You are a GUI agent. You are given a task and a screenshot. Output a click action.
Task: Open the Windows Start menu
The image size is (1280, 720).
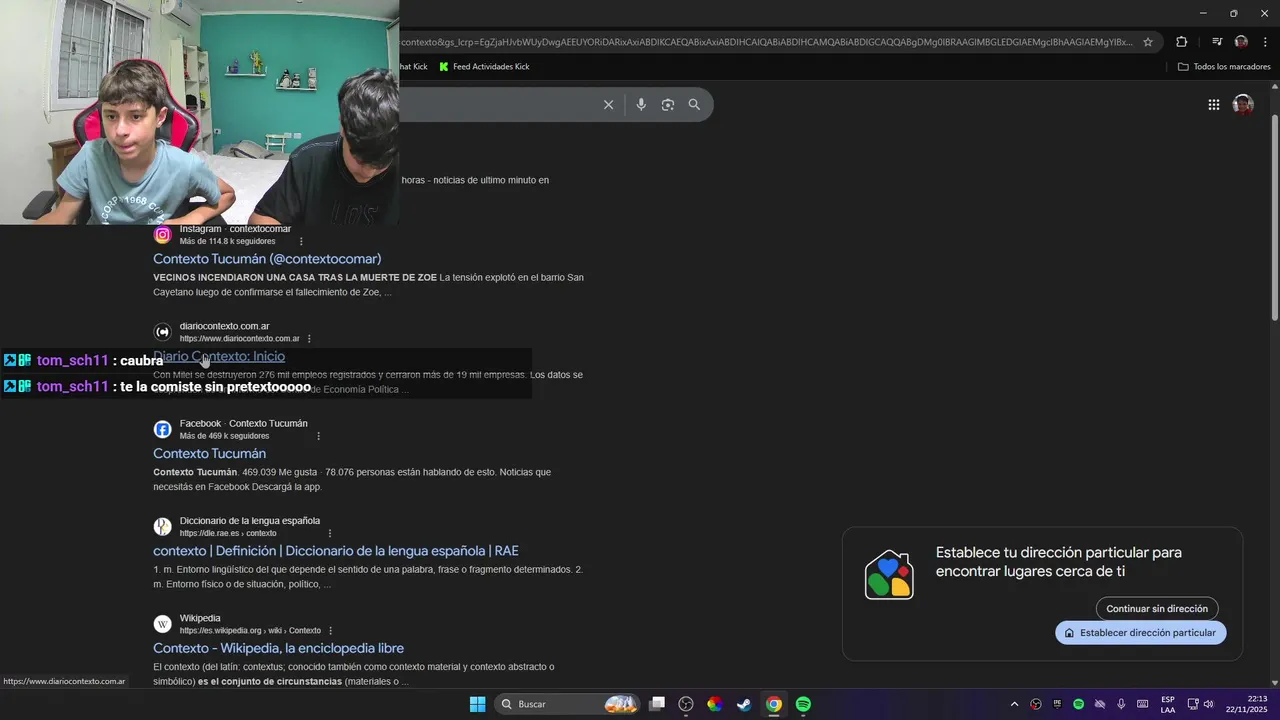click(x=478, y=704)
